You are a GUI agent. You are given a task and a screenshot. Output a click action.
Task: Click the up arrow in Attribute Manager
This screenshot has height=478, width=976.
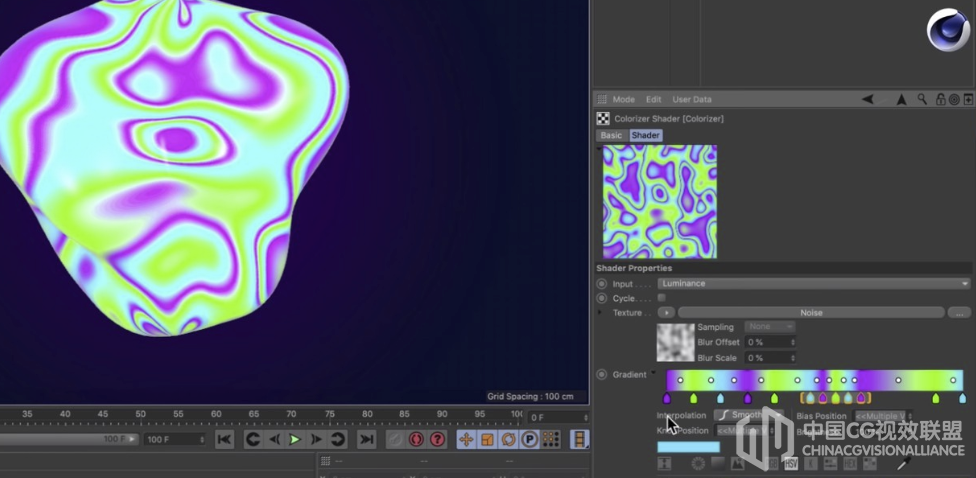point(901,99)
